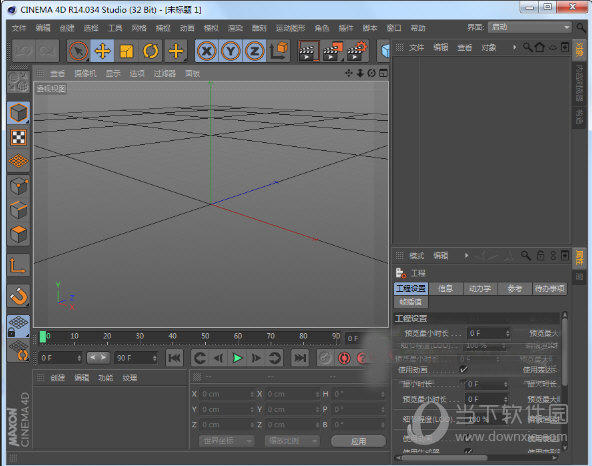Open 缩放比例 dropdown in coordinates
Viewport: 592px width, 466px height.
tap(292, 441)
